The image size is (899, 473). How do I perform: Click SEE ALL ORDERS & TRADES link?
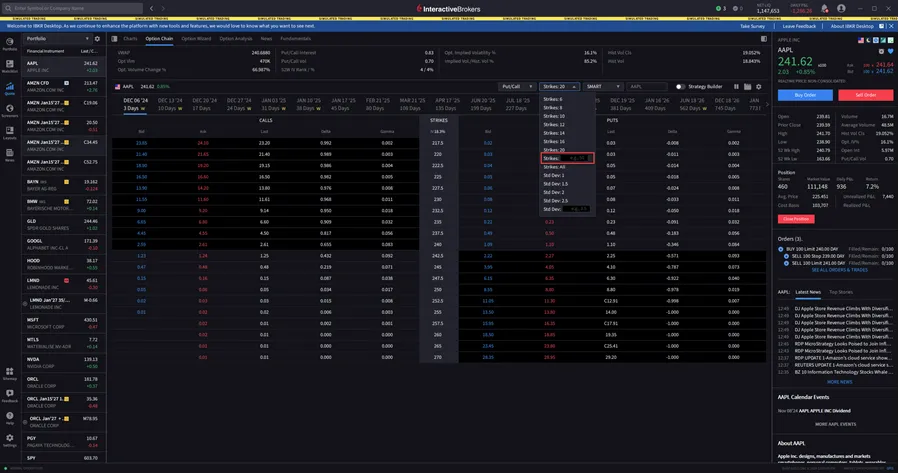pos(839,270)
